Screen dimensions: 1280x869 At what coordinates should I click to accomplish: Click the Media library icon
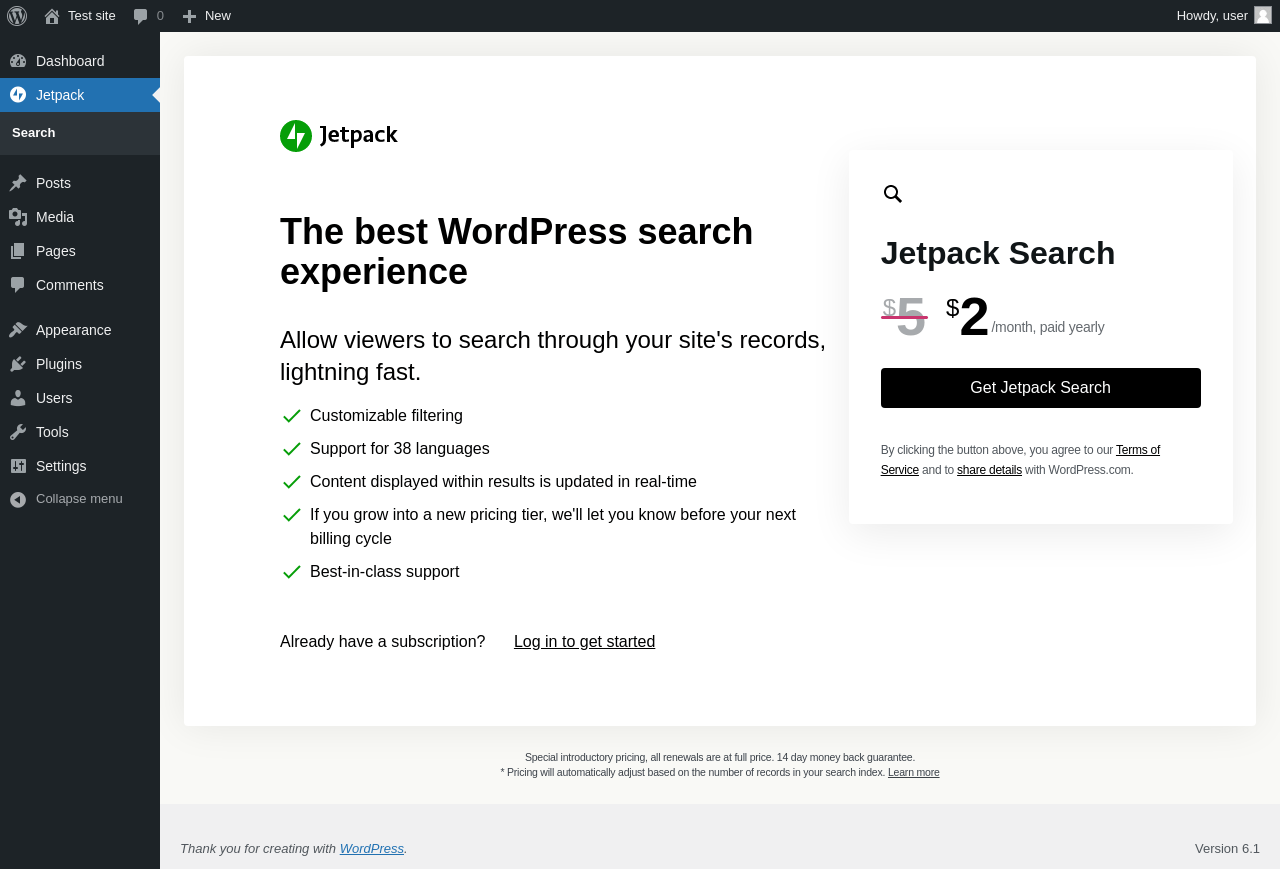pos(18,217)
